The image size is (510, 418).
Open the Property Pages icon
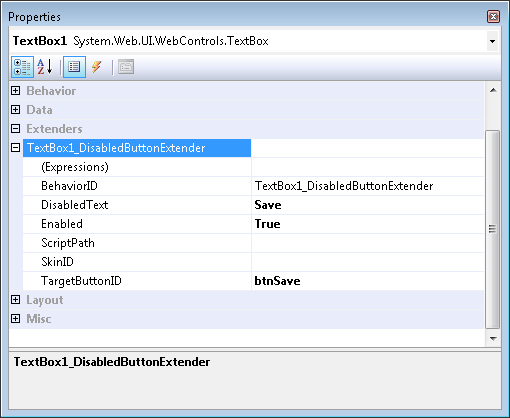126,67
